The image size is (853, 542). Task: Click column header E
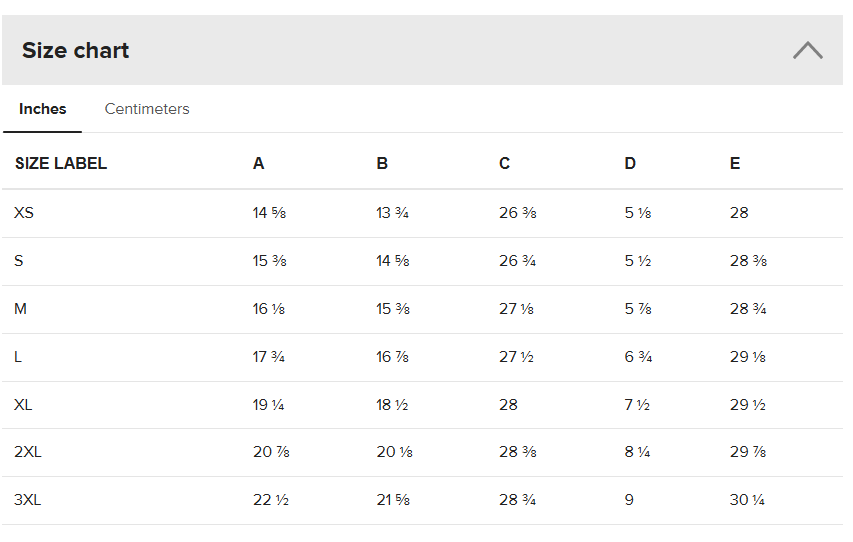735,163
